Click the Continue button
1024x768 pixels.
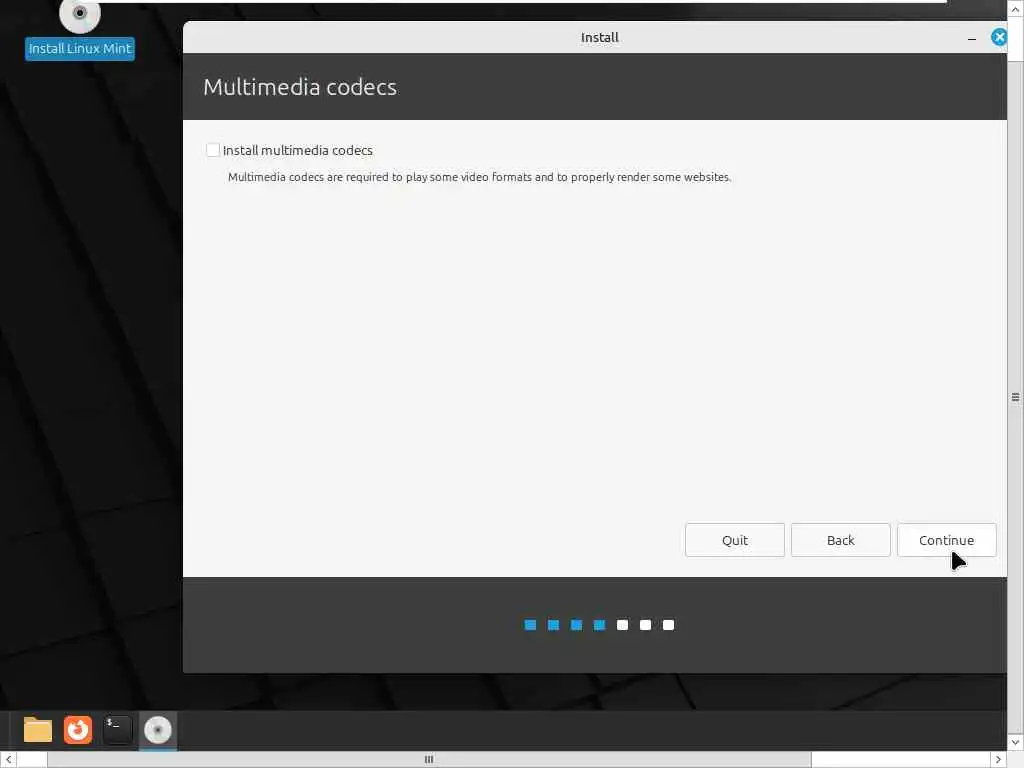(946, 540)
